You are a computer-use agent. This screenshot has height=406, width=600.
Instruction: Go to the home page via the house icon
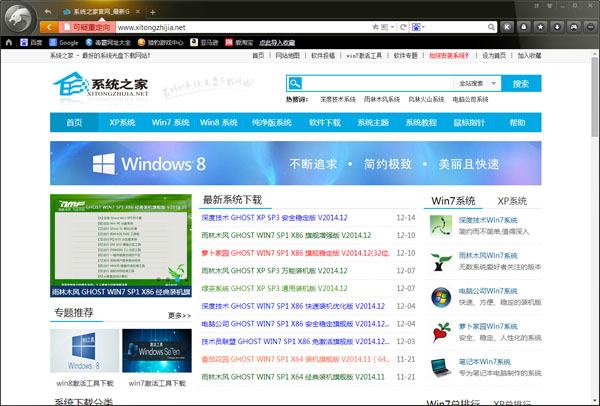point(9,42)
